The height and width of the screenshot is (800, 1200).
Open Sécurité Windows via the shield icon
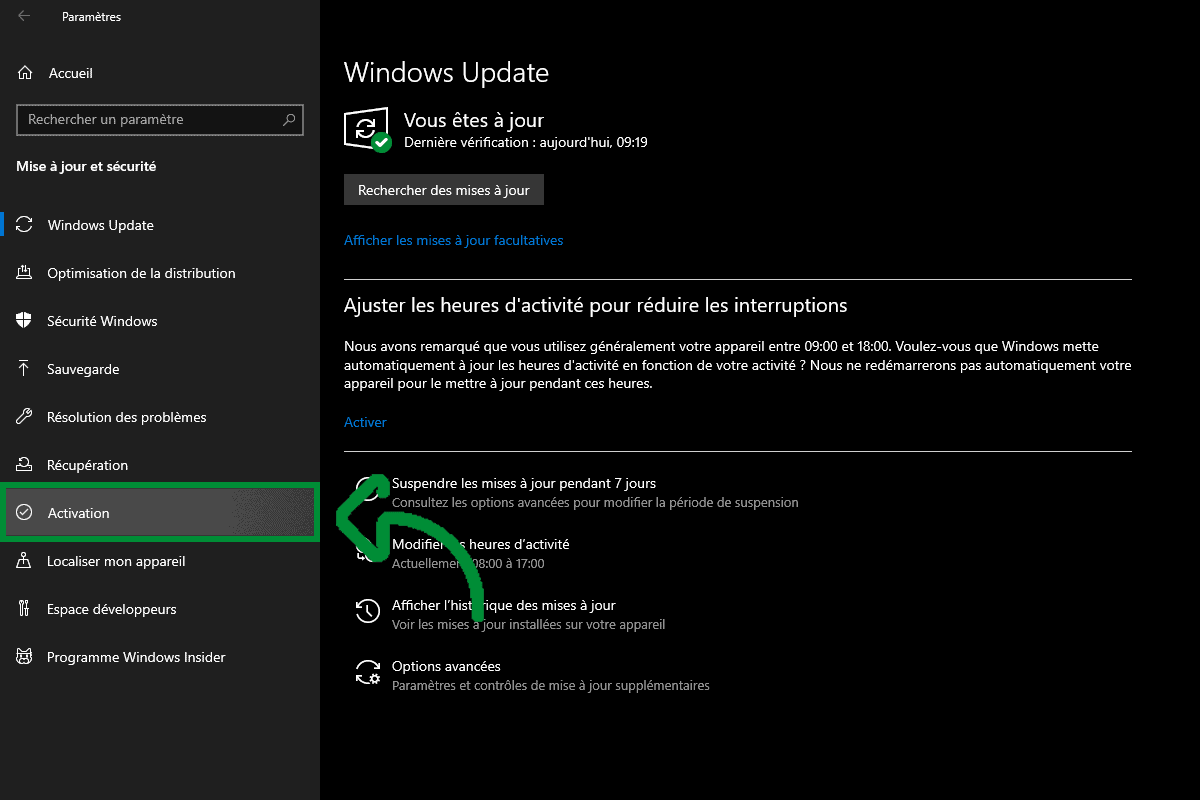(26, 321)
